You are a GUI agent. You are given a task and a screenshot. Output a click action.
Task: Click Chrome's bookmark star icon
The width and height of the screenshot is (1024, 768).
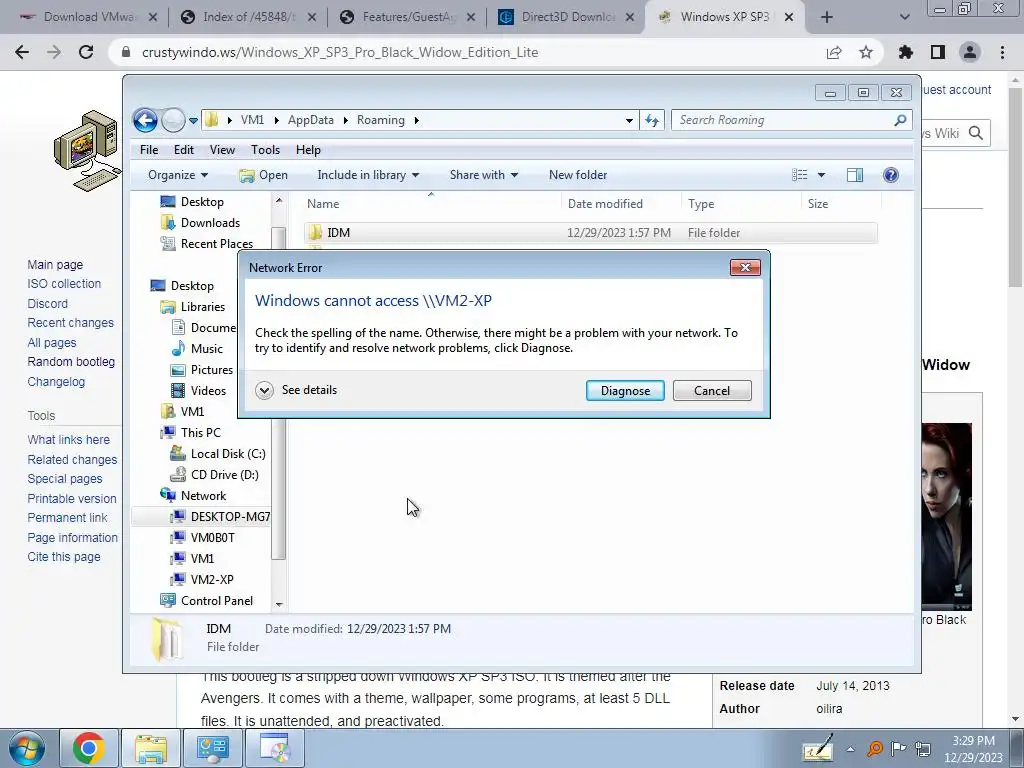pyautogui.click(x=866, y=52)
